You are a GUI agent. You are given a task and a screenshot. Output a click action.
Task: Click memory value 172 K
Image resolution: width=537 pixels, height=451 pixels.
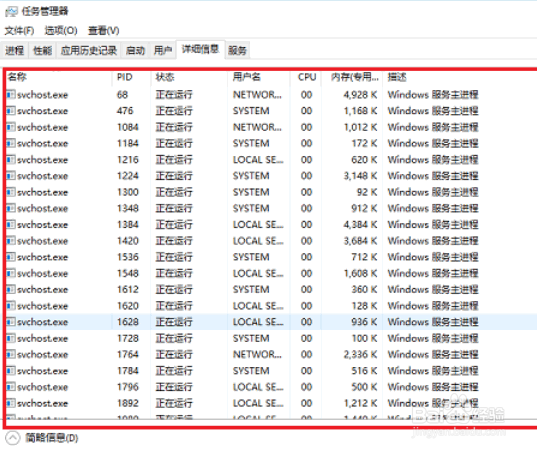(x=364, y=143)
